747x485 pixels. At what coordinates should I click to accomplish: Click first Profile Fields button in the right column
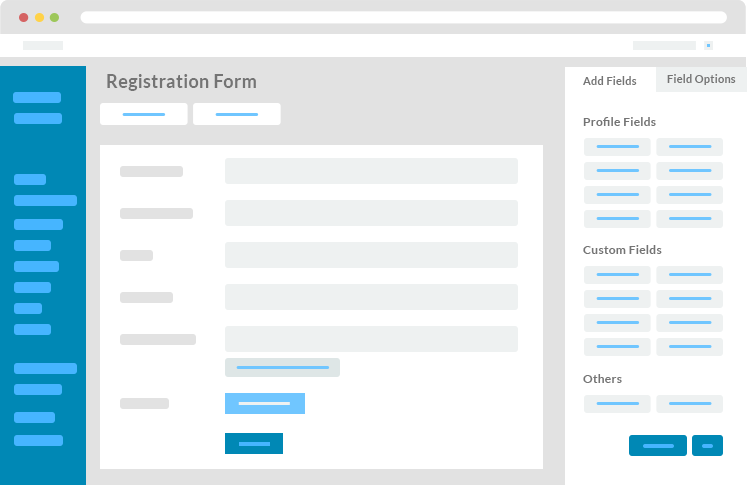point(689,147)
